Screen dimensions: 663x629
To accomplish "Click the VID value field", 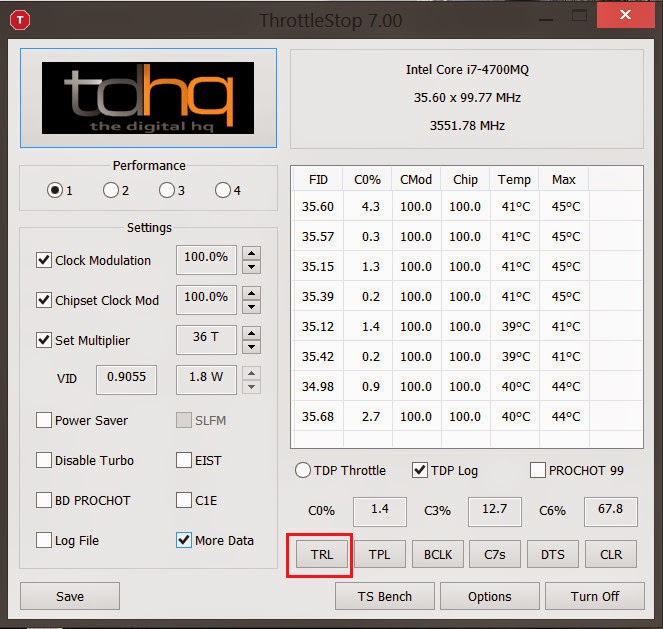I will coord(126,380).
